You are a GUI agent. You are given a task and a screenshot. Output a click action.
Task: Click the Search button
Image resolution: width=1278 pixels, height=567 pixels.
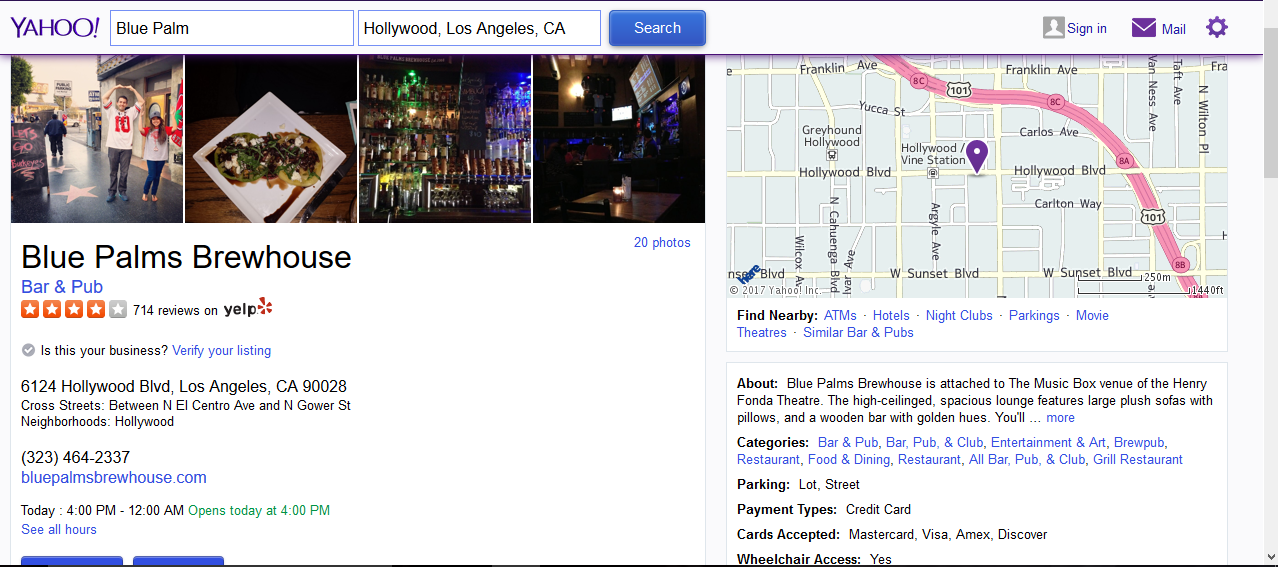(x=657, y=28)
